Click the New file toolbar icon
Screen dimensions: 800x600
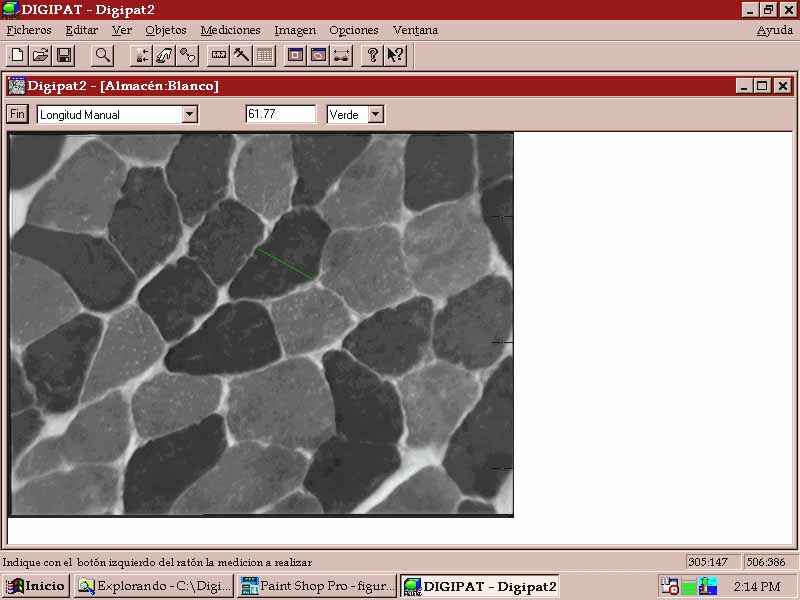coord(17,55)
